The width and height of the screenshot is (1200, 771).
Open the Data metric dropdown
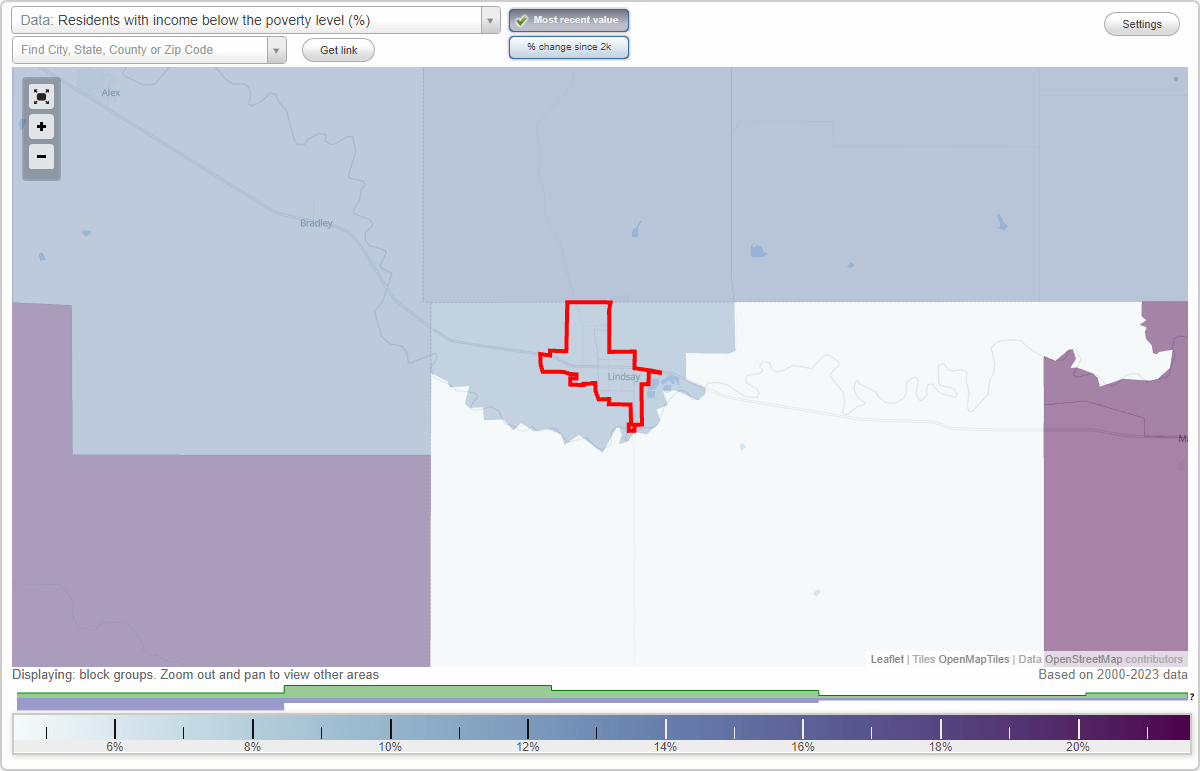click(489, 19)
